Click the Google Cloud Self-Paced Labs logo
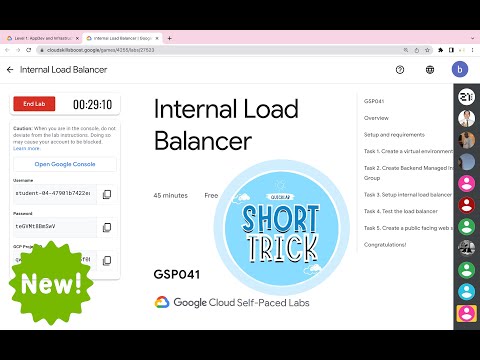This screenshot has width=480, height=360. 232,302
